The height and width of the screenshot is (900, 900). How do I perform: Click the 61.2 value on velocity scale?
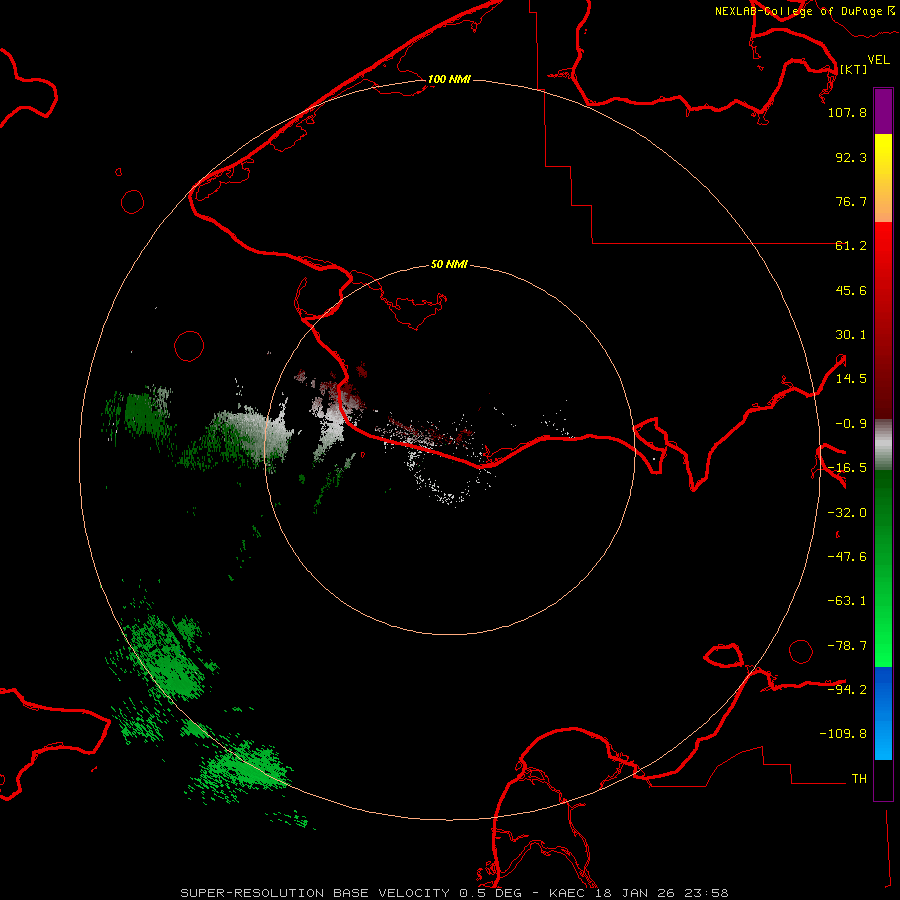[851, 246]
